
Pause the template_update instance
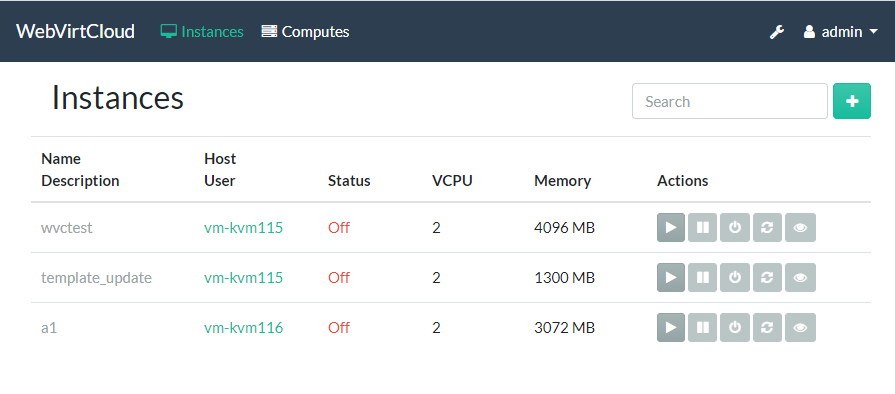(703, 278)
